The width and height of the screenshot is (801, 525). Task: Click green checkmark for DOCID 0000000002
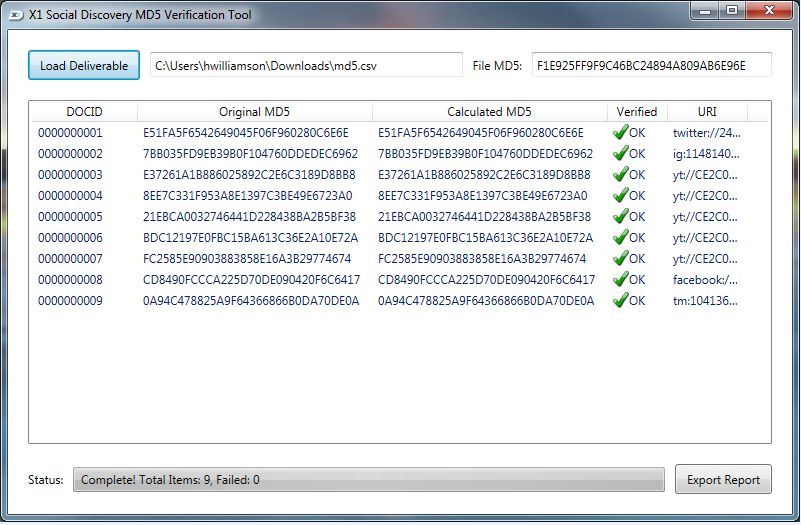click(x=620, y=154)
